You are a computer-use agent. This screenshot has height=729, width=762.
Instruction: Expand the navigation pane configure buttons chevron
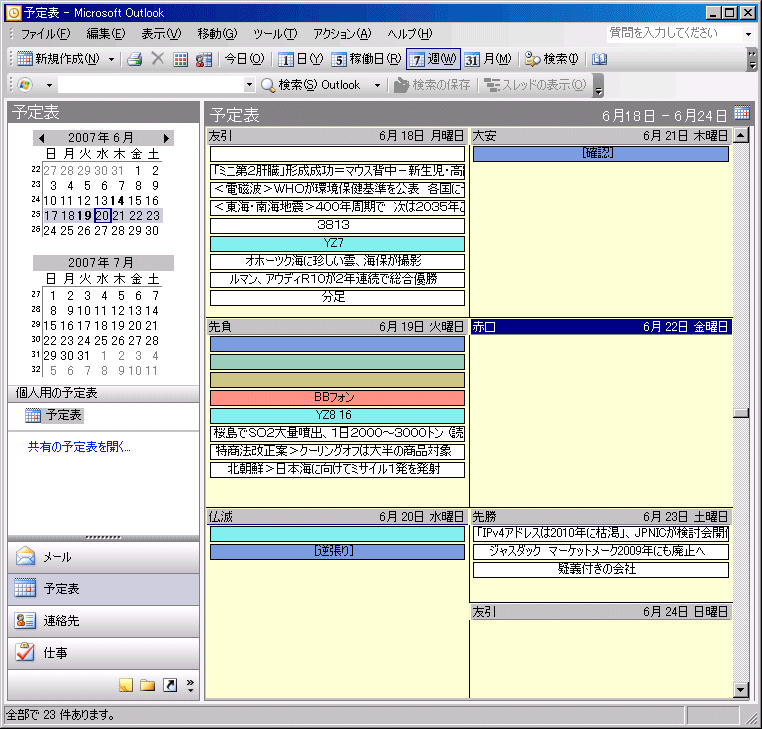[190, 685]
